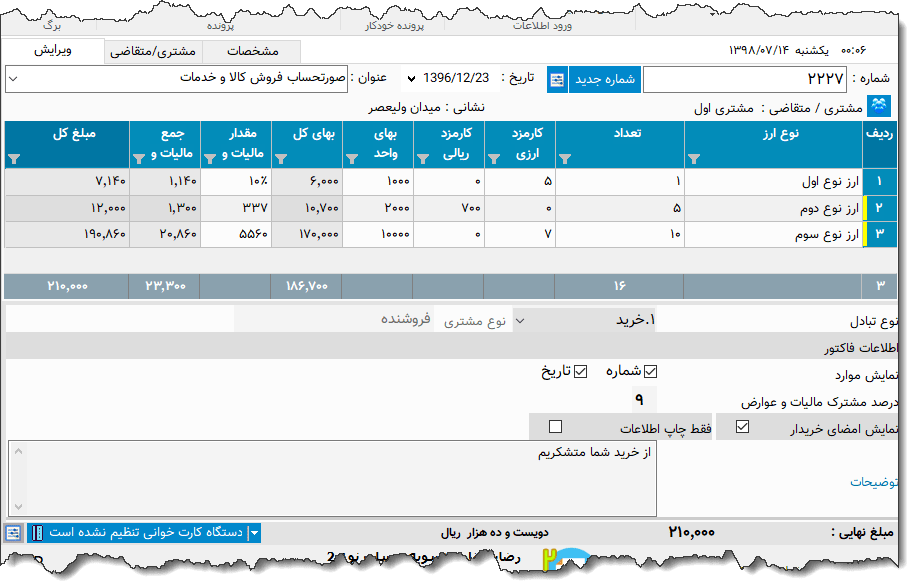Toggle the شماره checkbox in فاکتور information

click(x=650, y=371)
